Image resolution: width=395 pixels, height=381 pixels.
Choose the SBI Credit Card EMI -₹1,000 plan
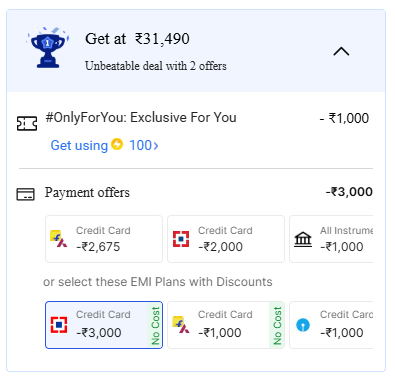pyautogui.click(x=331, y=325)
